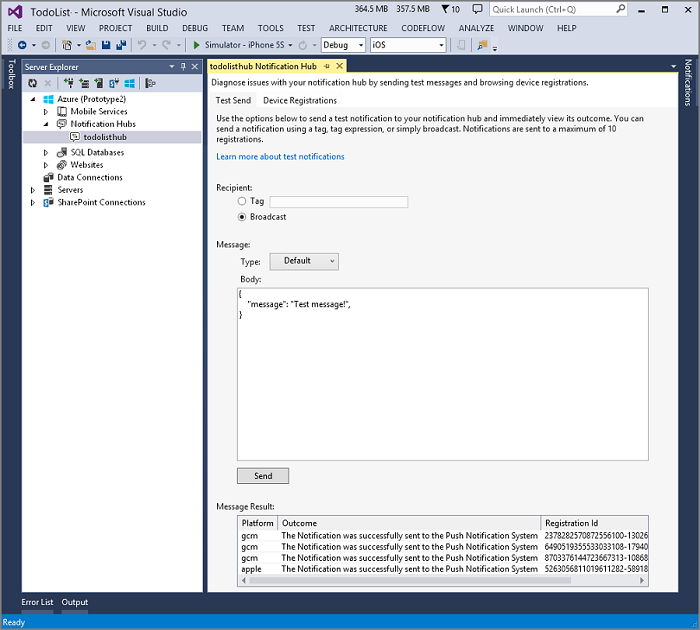Click the Connect to Azure Windows icon
The width and height of the screenshot is (700, 630).
129,83
